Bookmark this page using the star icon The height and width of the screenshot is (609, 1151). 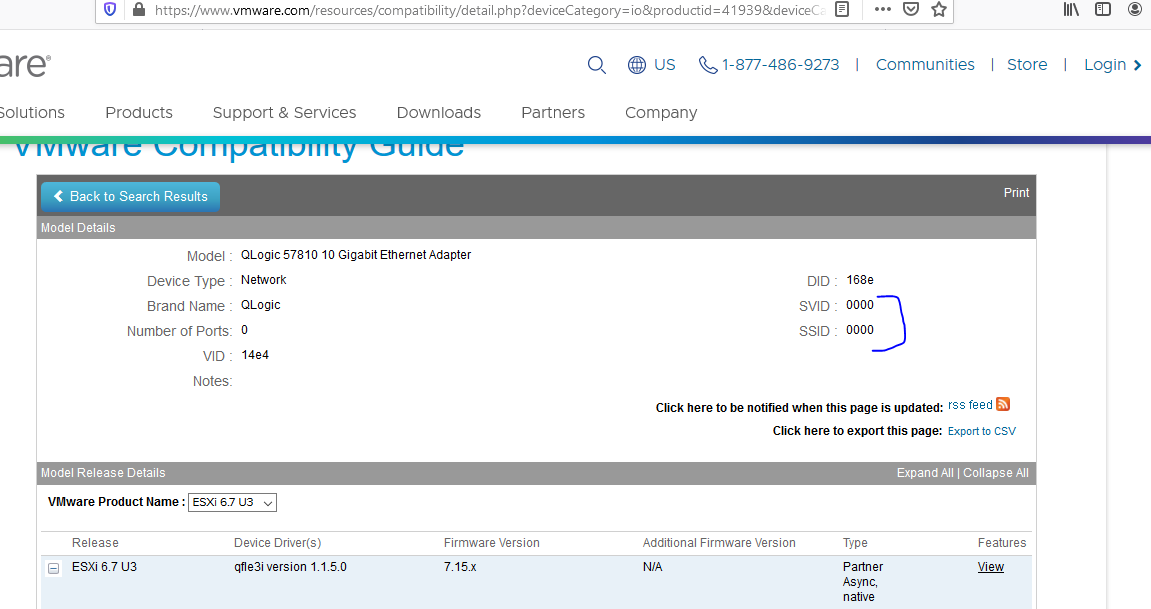click(x=938, y=9)
